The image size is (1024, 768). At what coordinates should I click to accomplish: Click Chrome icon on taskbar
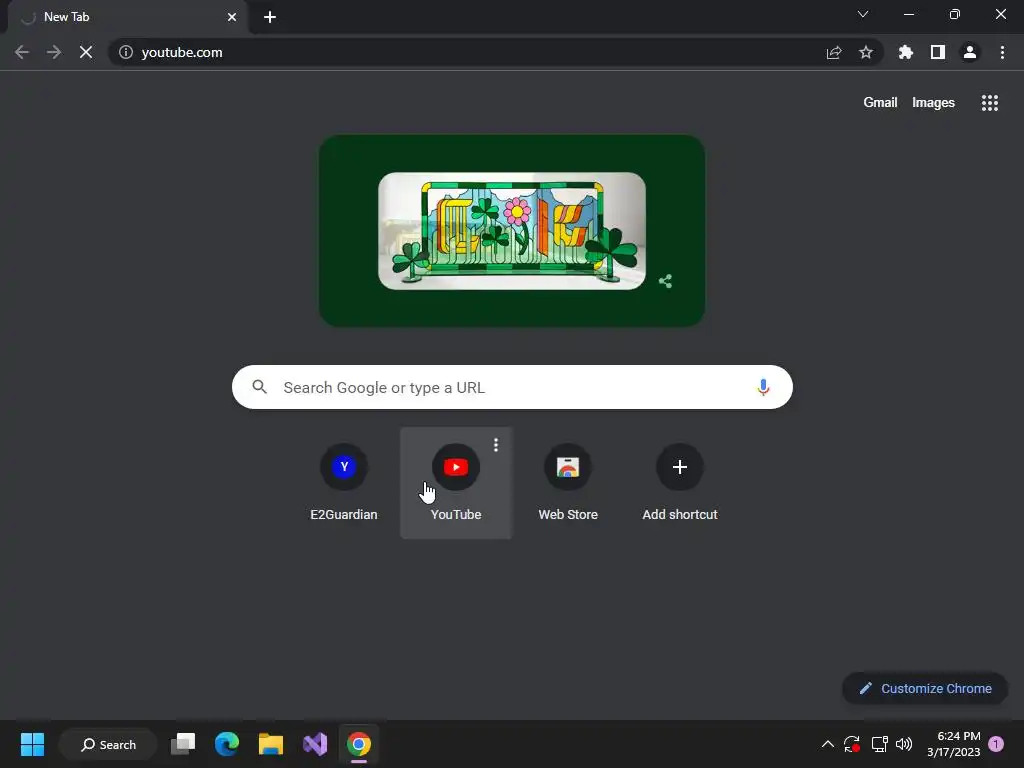coord(359,744)
